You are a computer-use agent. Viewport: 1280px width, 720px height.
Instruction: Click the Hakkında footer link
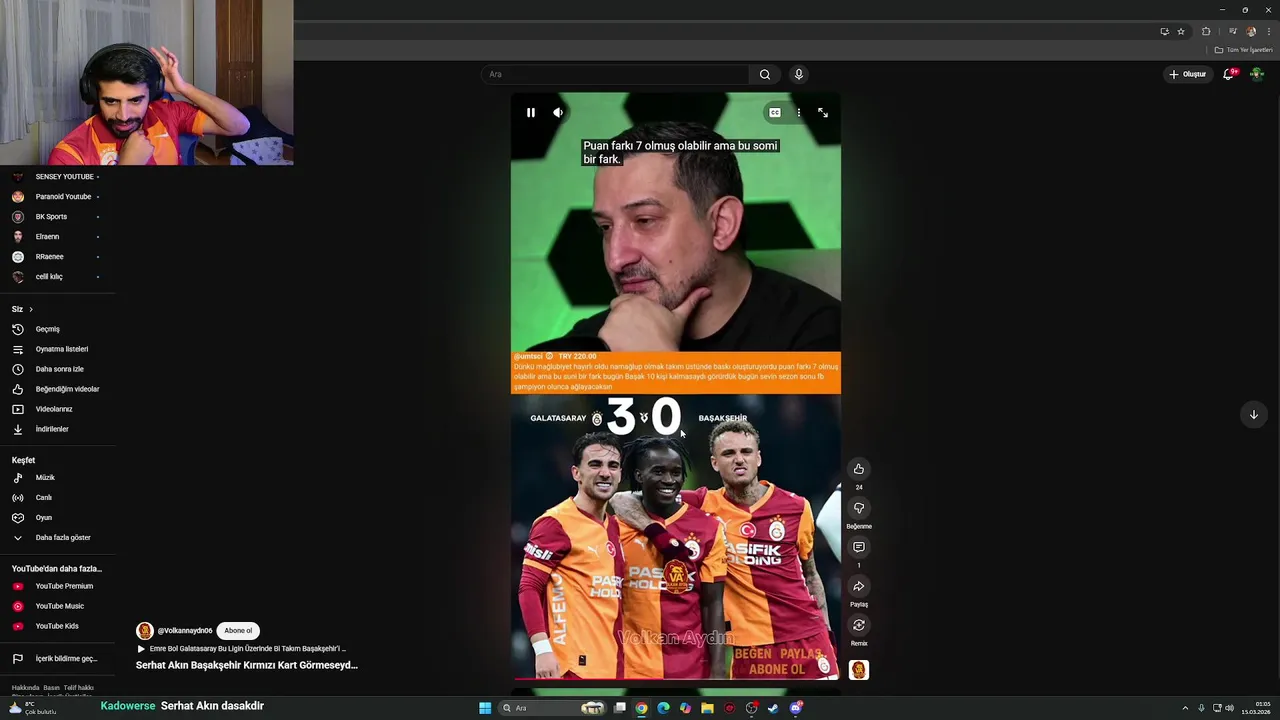pyautogui.click(x=25, y=688)
